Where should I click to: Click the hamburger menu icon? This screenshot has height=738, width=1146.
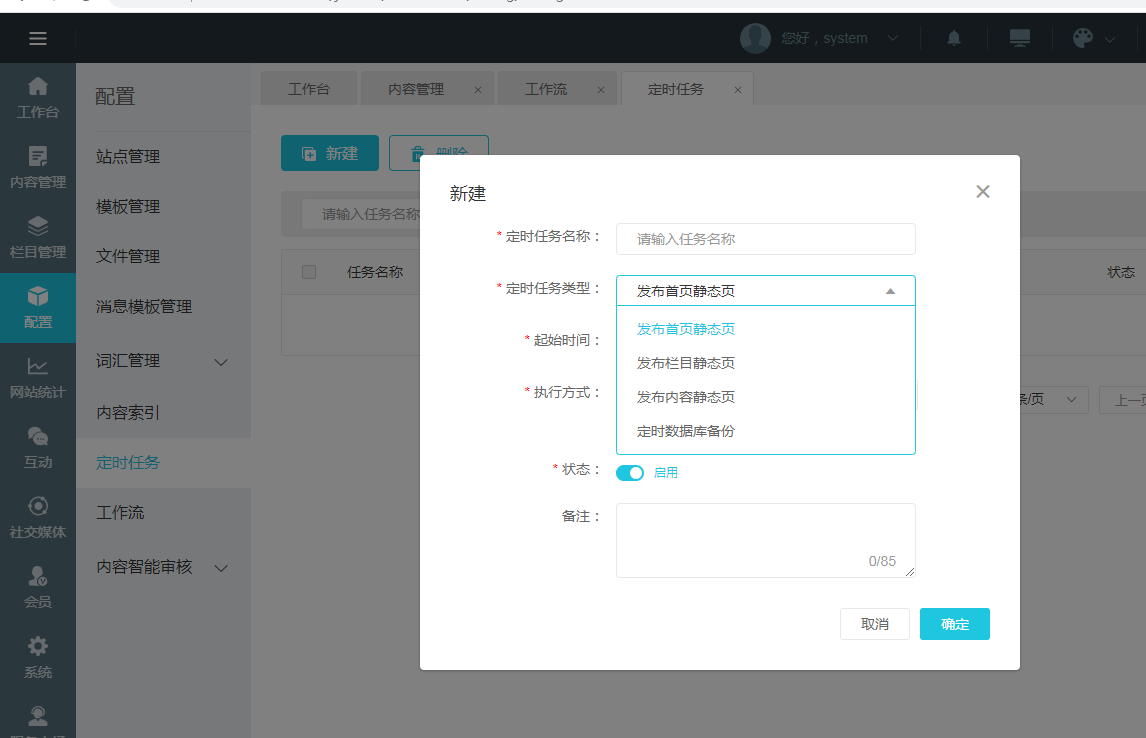coord(38,39)
